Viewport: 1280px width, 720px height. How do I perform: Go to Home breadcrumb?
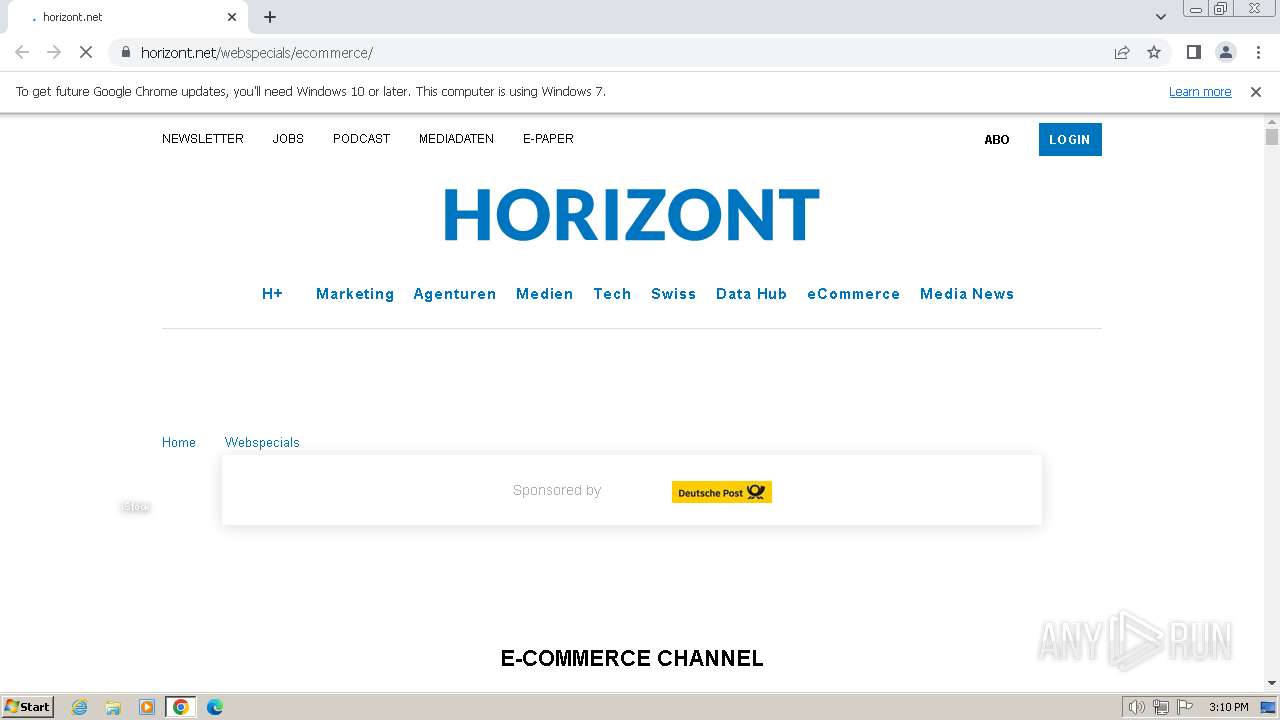[x=179, y=442]
